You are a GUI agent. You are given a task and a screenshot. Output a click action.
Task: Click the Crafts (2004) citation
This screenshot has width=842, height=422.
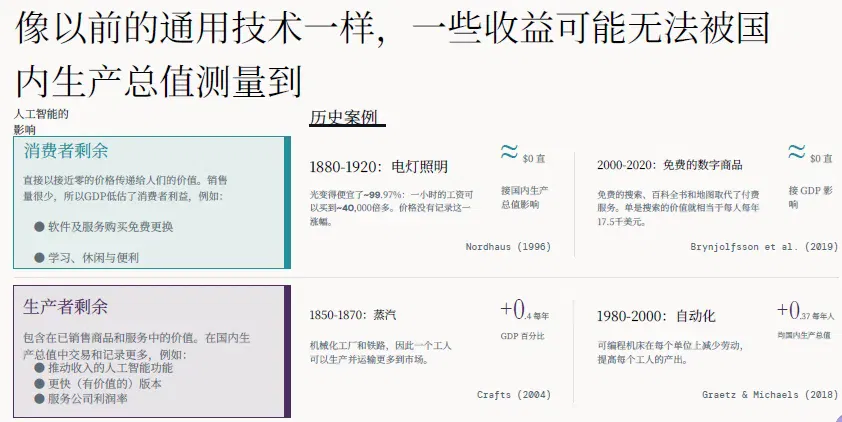[514, 395]
